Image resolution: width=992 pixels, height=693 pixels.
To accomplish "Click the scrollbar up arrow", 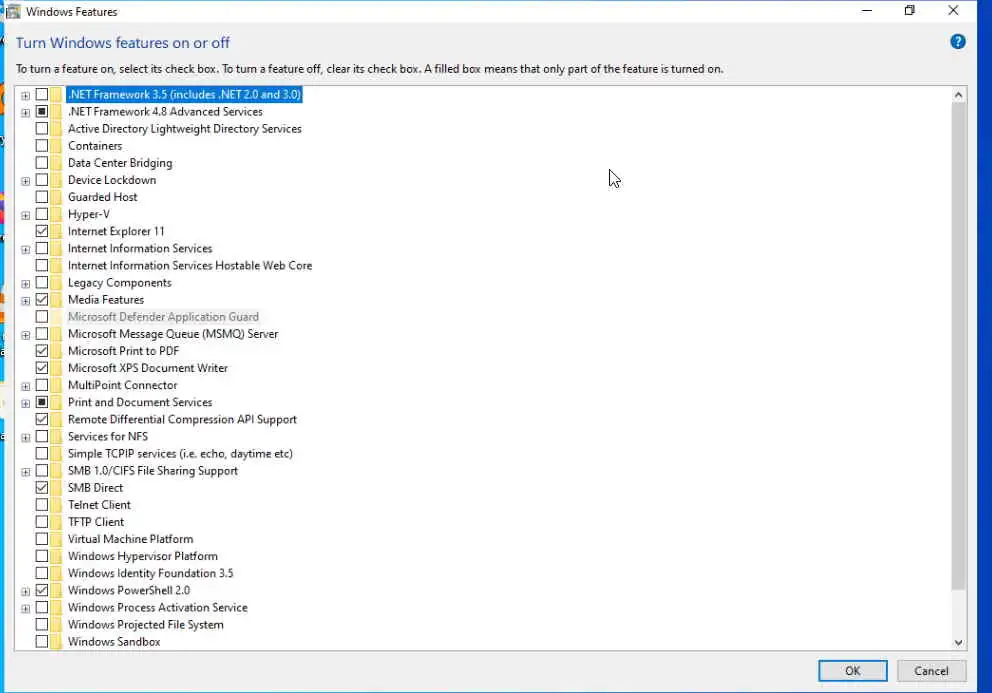I will [958, 95].
